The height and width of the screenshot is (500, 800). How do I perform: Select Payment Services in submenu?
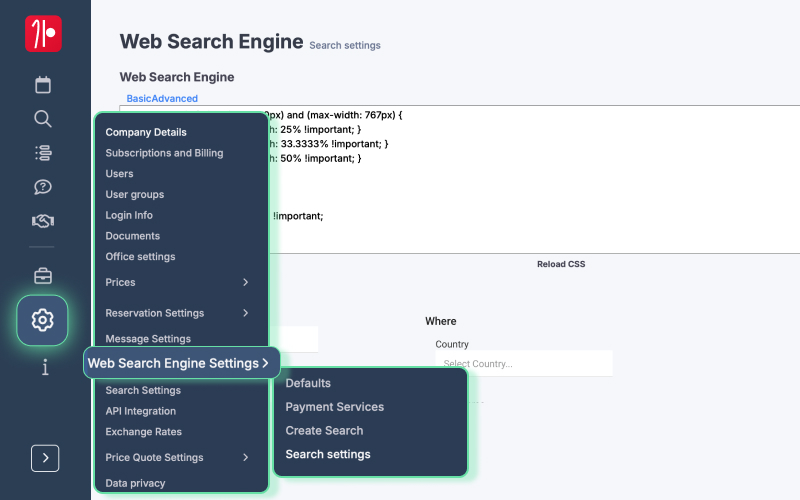tap(334, 407)
